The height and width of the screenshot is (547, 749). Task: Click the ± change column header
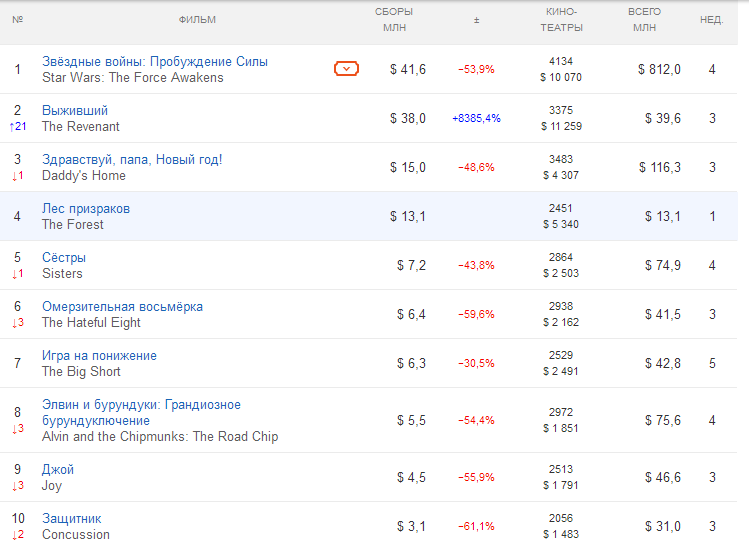click(x=476, y=20)
